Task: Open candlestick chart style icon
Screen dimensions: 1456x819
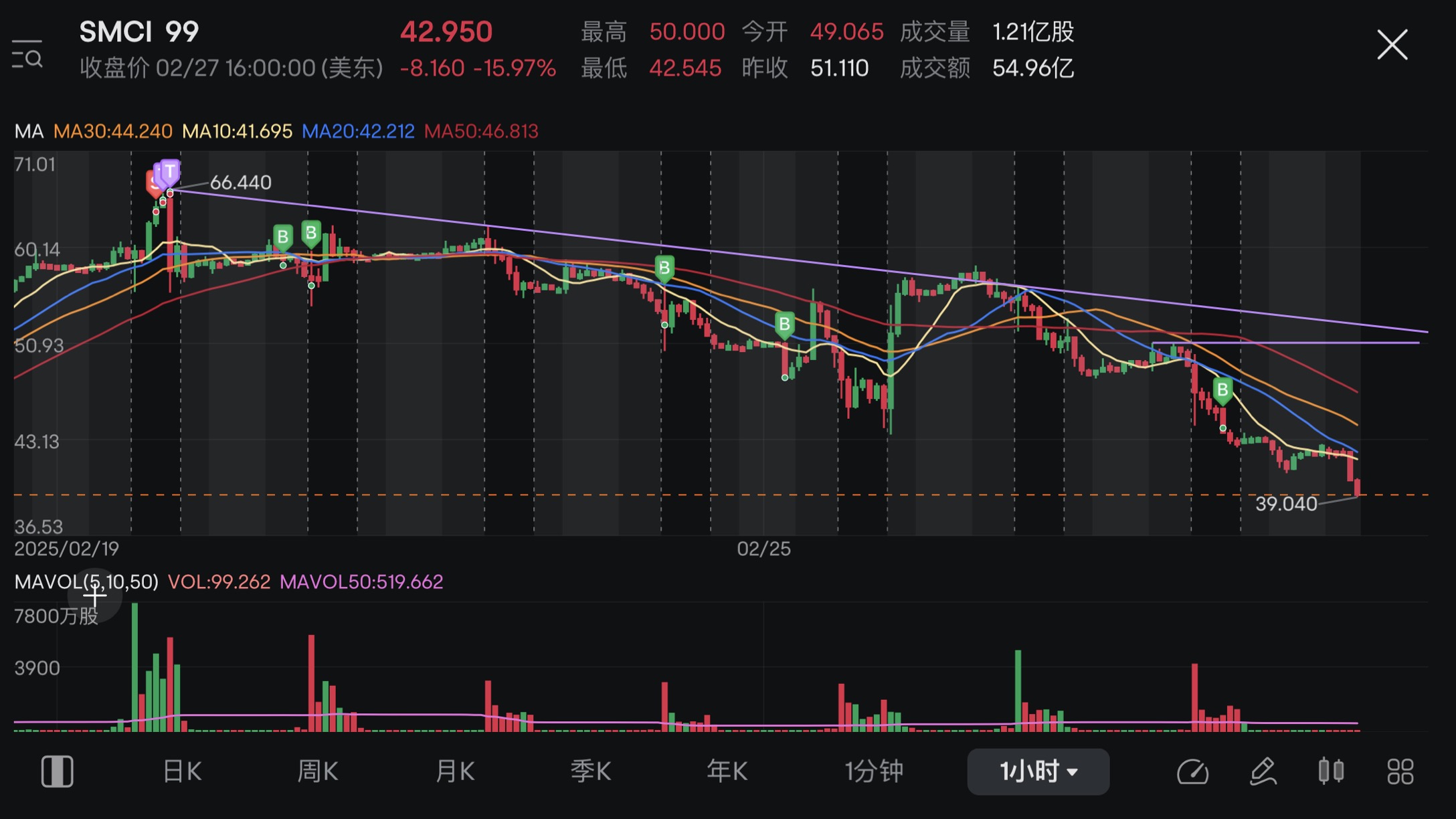Action: coord(1331,771)
